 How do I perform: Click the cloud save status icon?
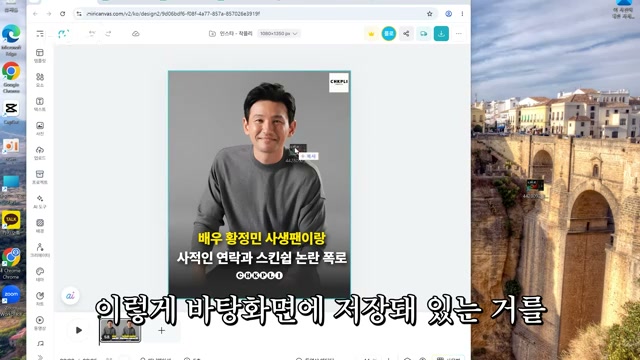(136, 33)
